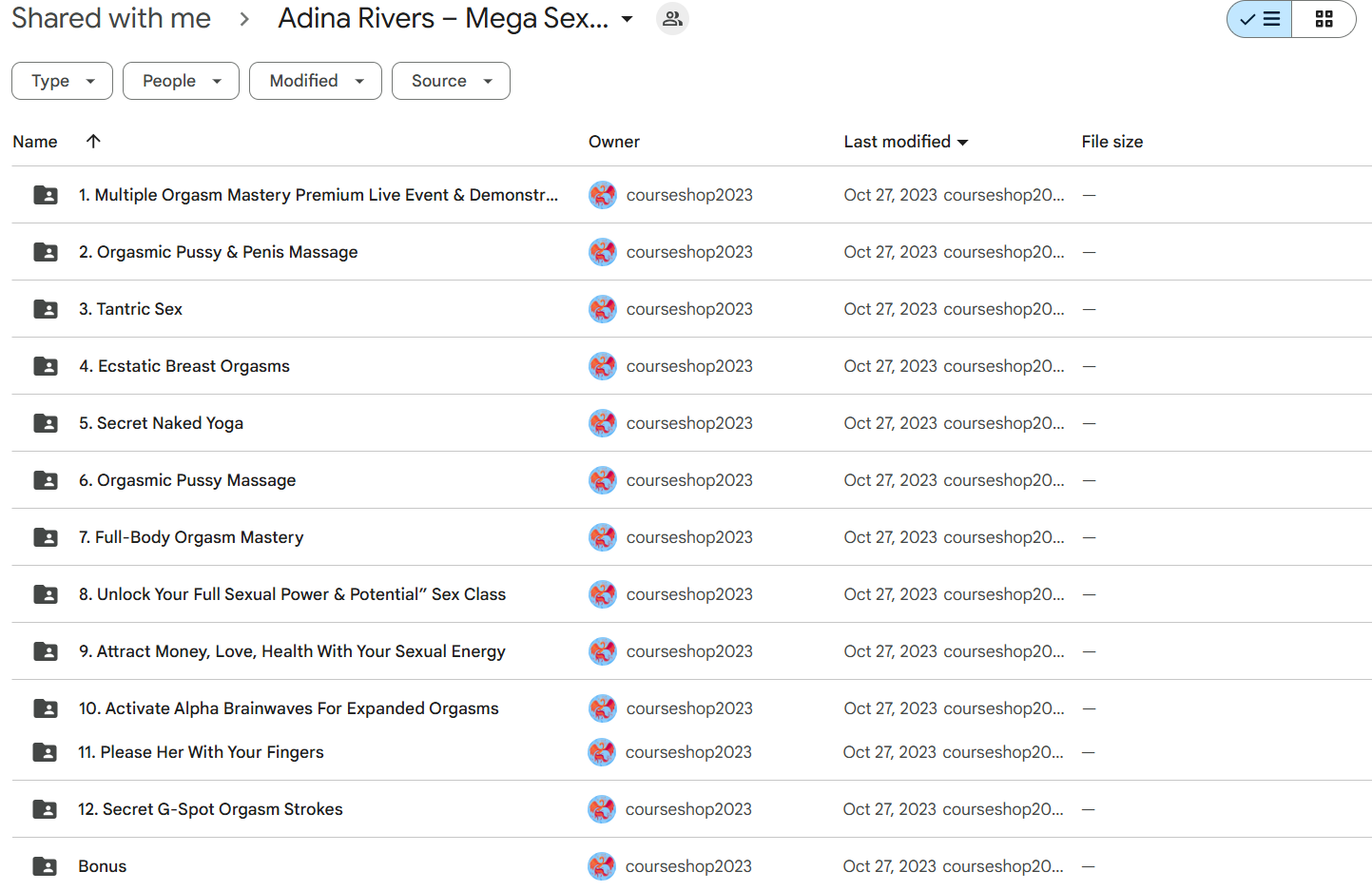Image resolution: width=1372 pixels, height=891 pixels.
Task: Select the folder icon for 4. Ecstatic row
Action: (46, 366)
